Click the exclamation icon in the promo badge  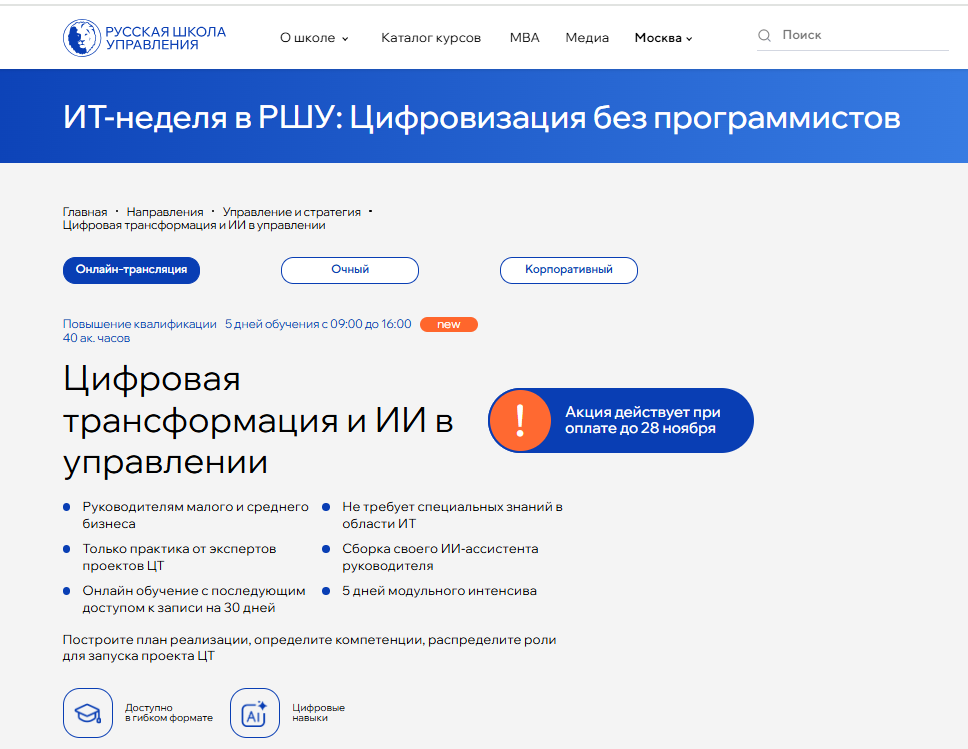(x=520, y=420)
